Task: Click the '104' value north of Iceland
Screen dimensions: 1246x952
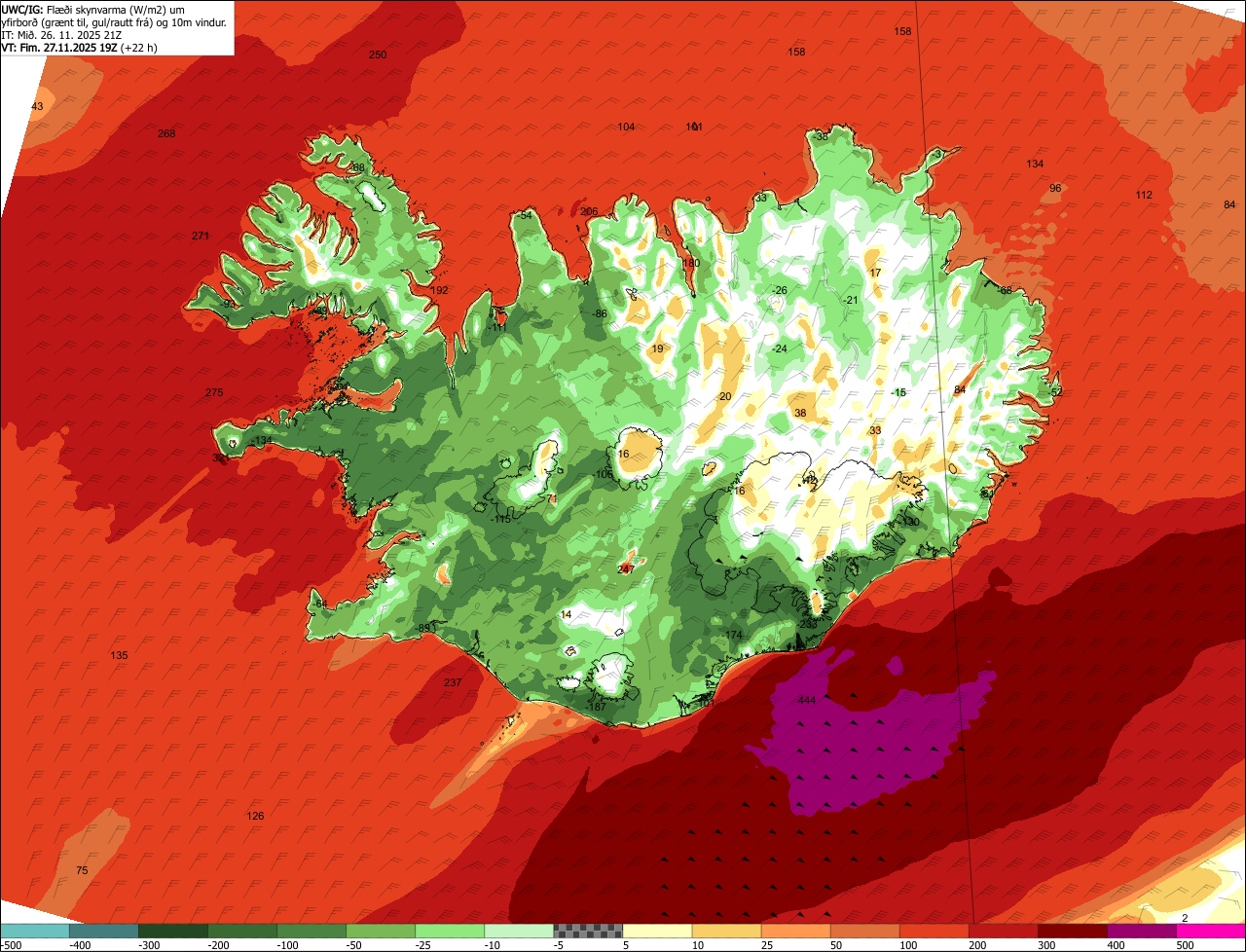Action: click(626, 128)
